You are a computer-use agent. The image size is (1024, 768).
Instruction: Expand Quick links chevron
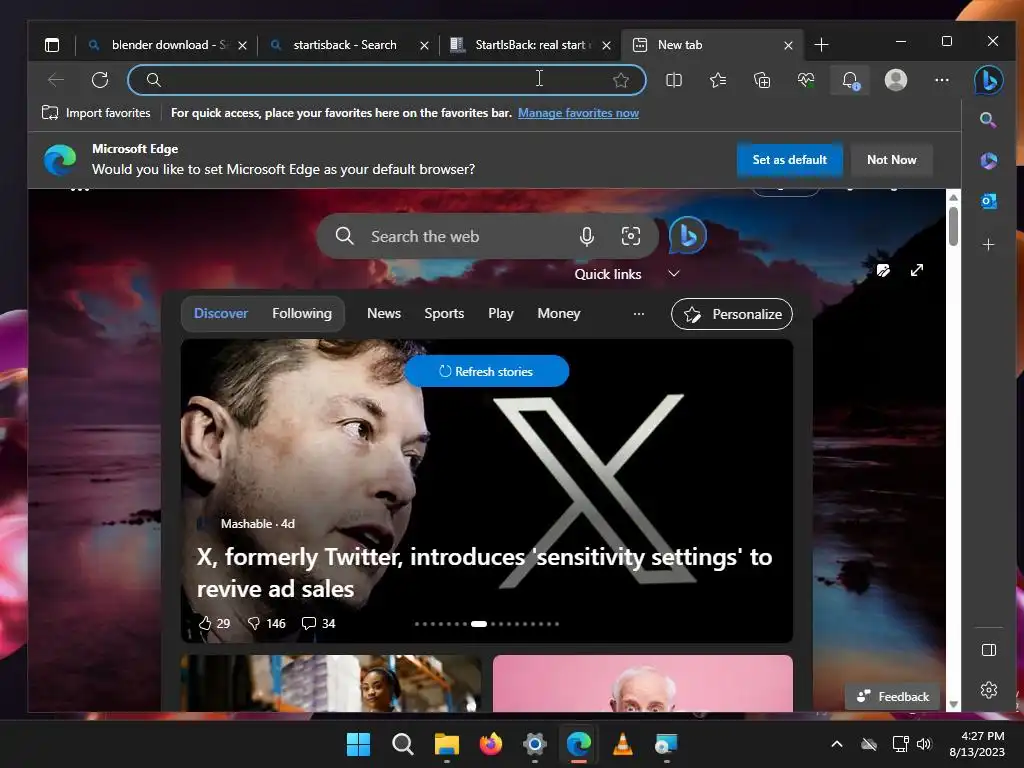coord(674,274)
